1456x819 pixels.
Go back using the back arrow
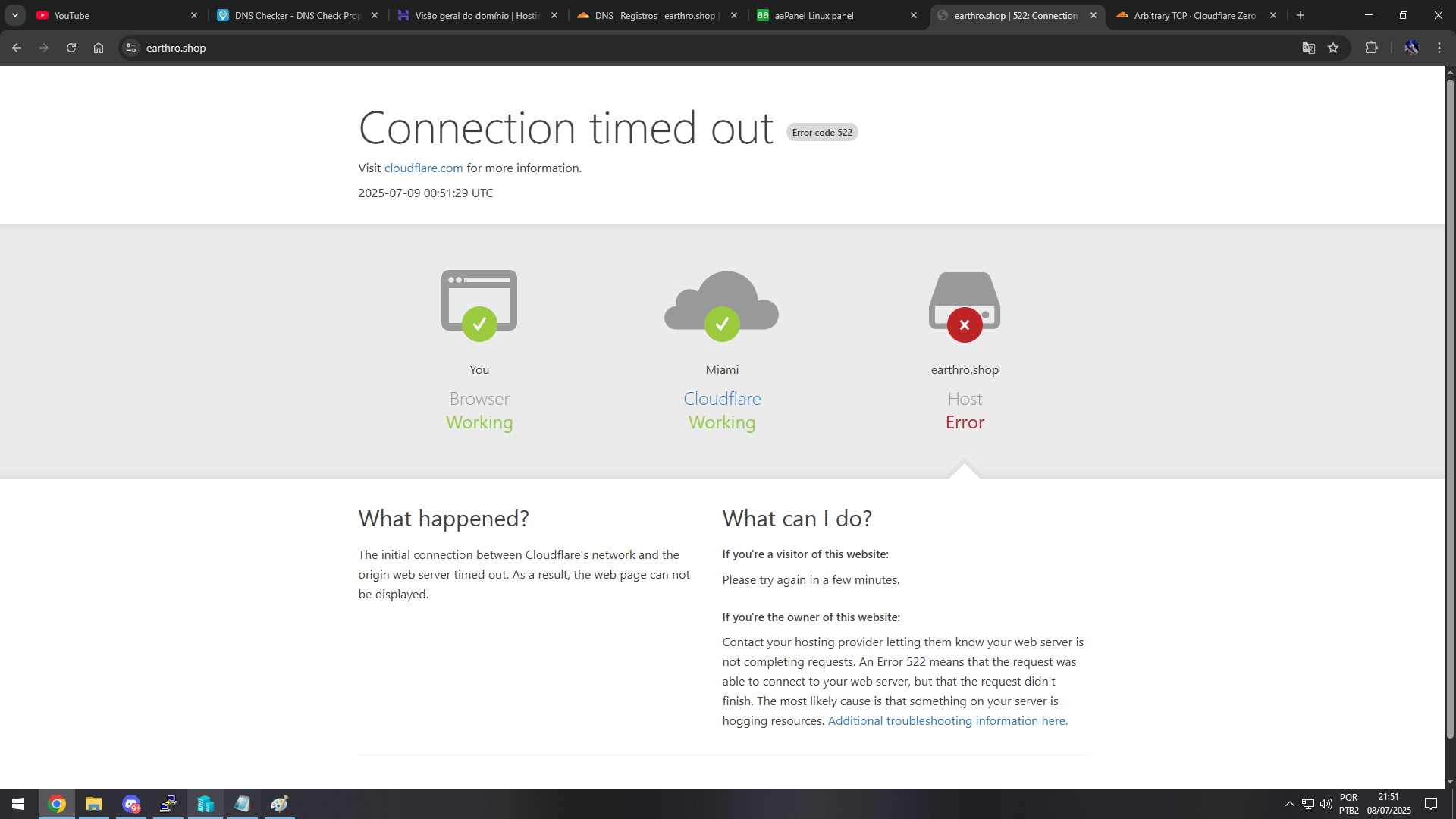pyautogui.click(x=17, y=48)
